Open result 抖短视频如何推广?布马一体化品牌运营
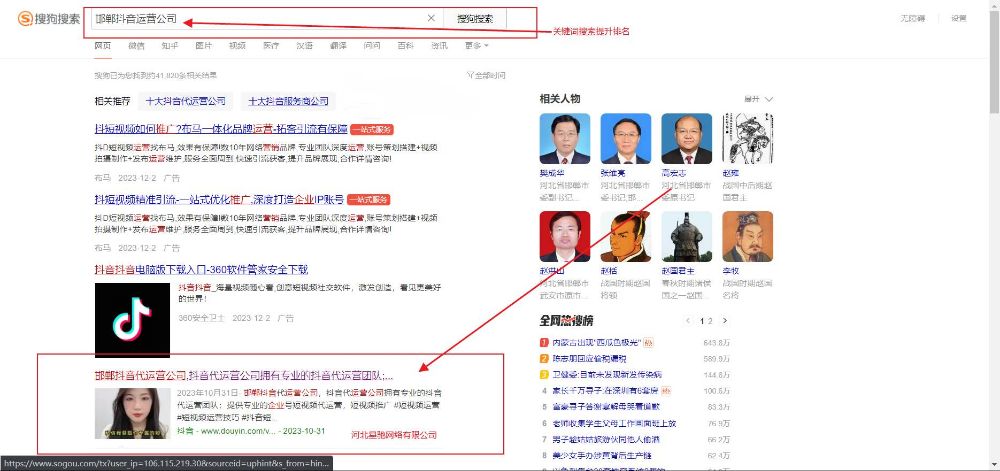Image resolution: width=1000 pixels, height=471 pixels. click(x=221, y=129)
